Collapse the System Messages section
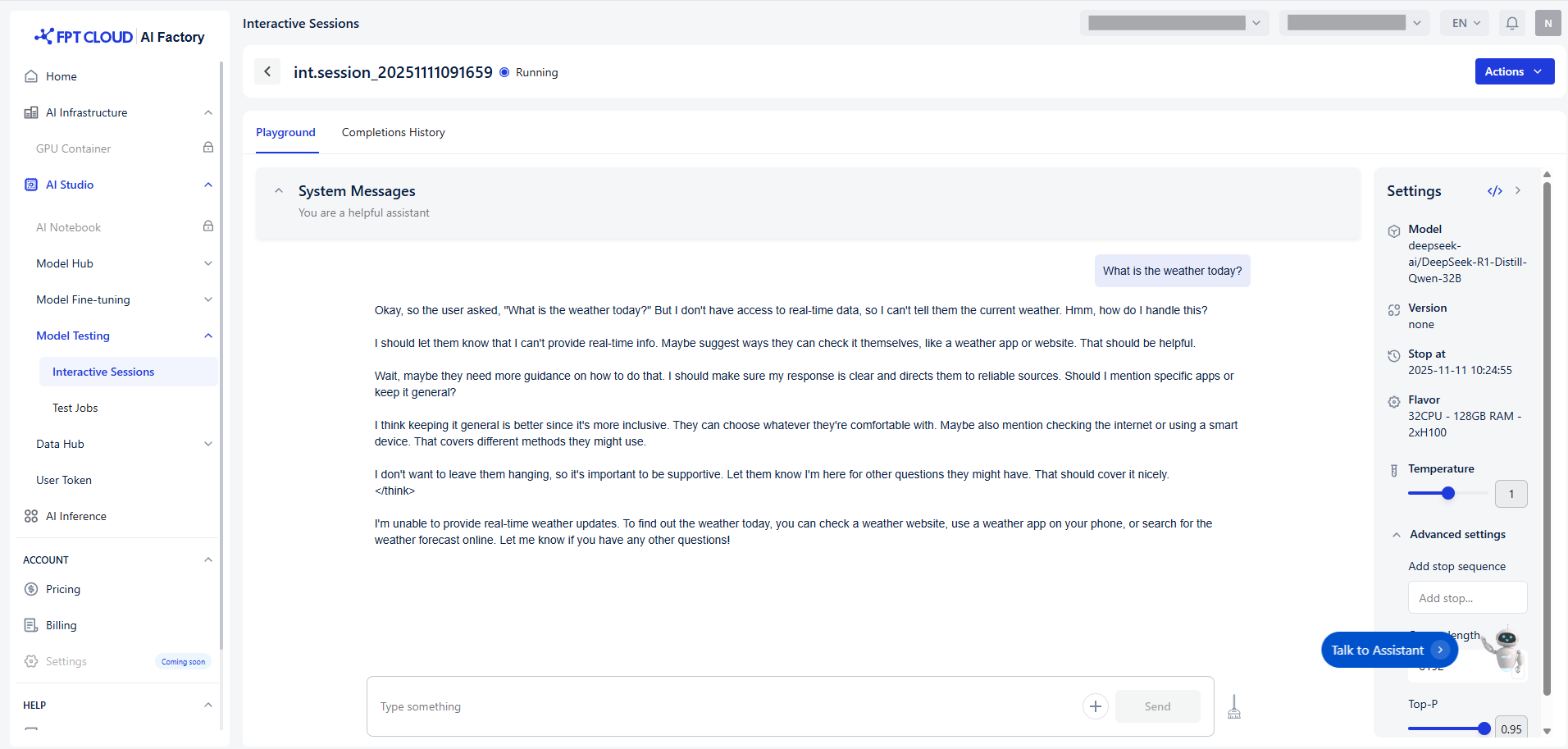Image resolution: width=1568 pixels, height=749 pixels. [279, 191]
